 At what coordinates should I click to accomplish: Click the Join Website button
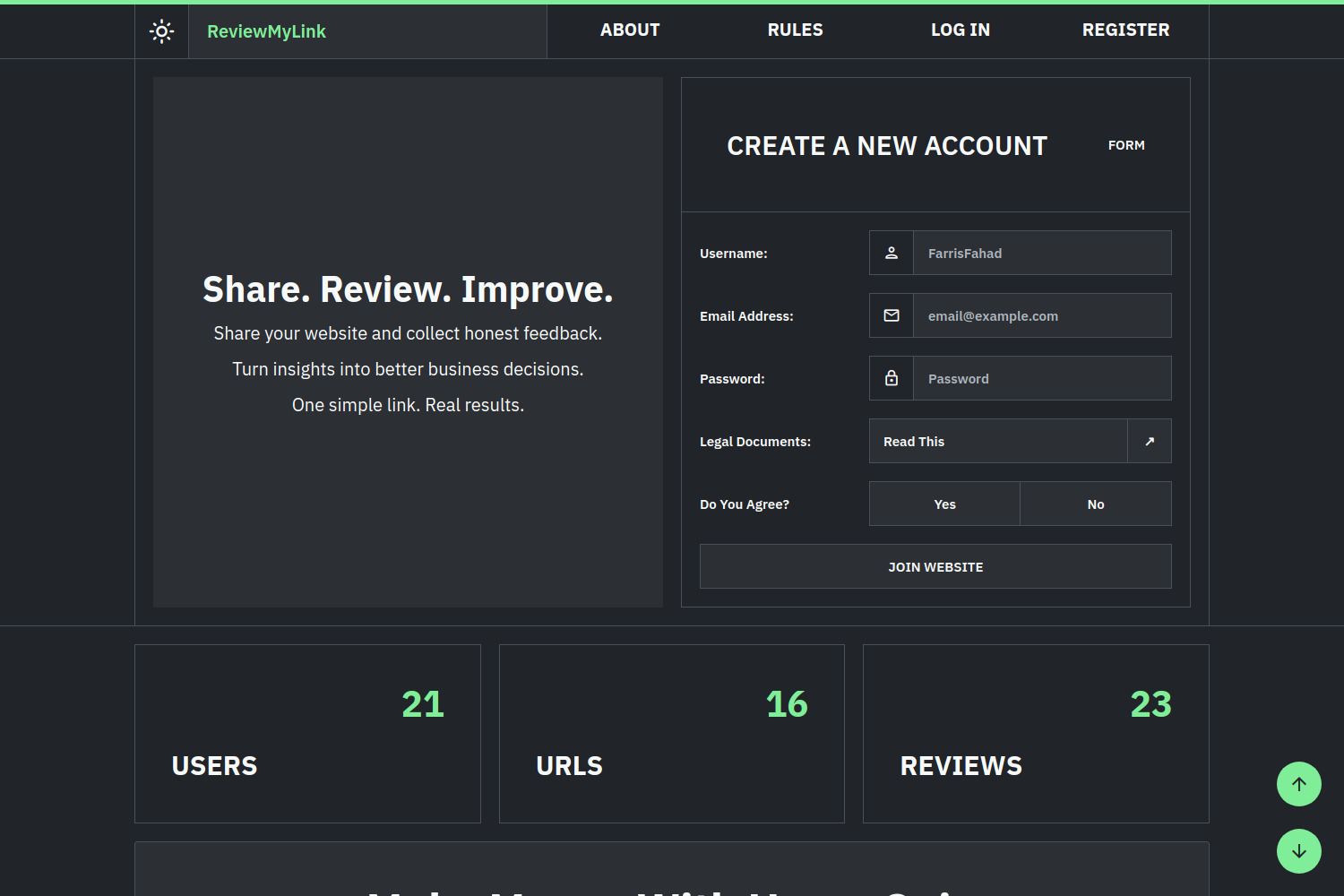click(x=935, y=566)
